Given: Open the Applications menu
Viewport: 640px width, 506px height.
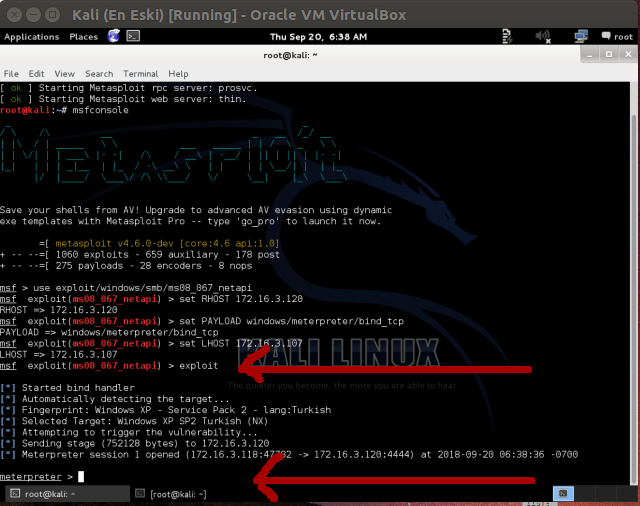Looking at the screenshot, I should tap(31, 37).
